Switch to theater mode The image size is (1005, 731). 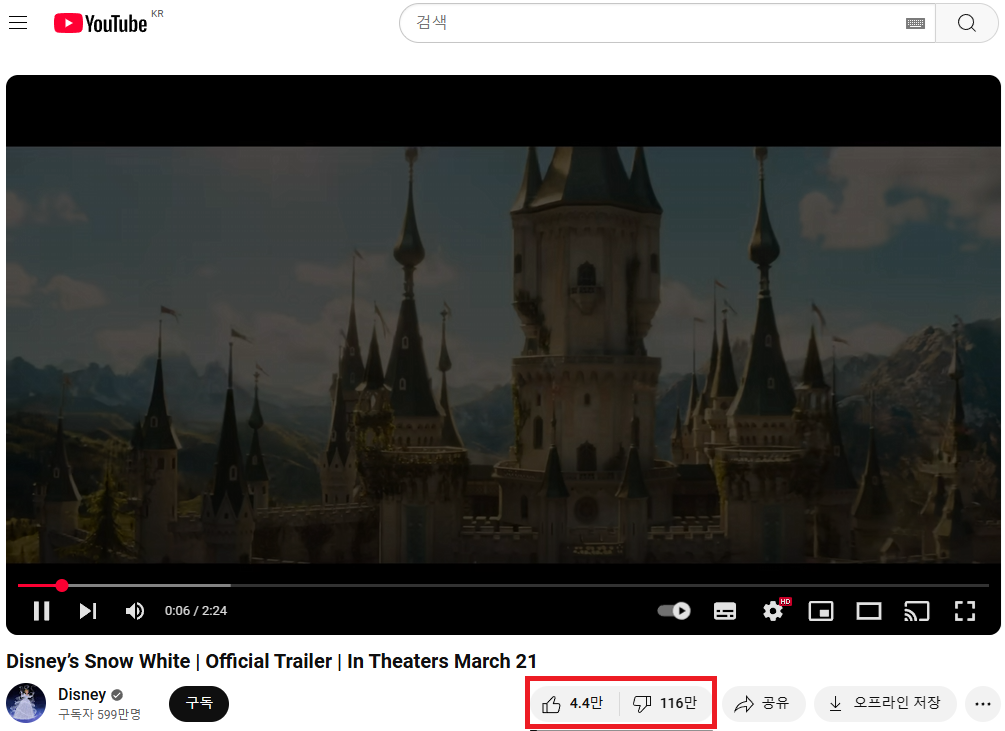(x=869, y=611)
